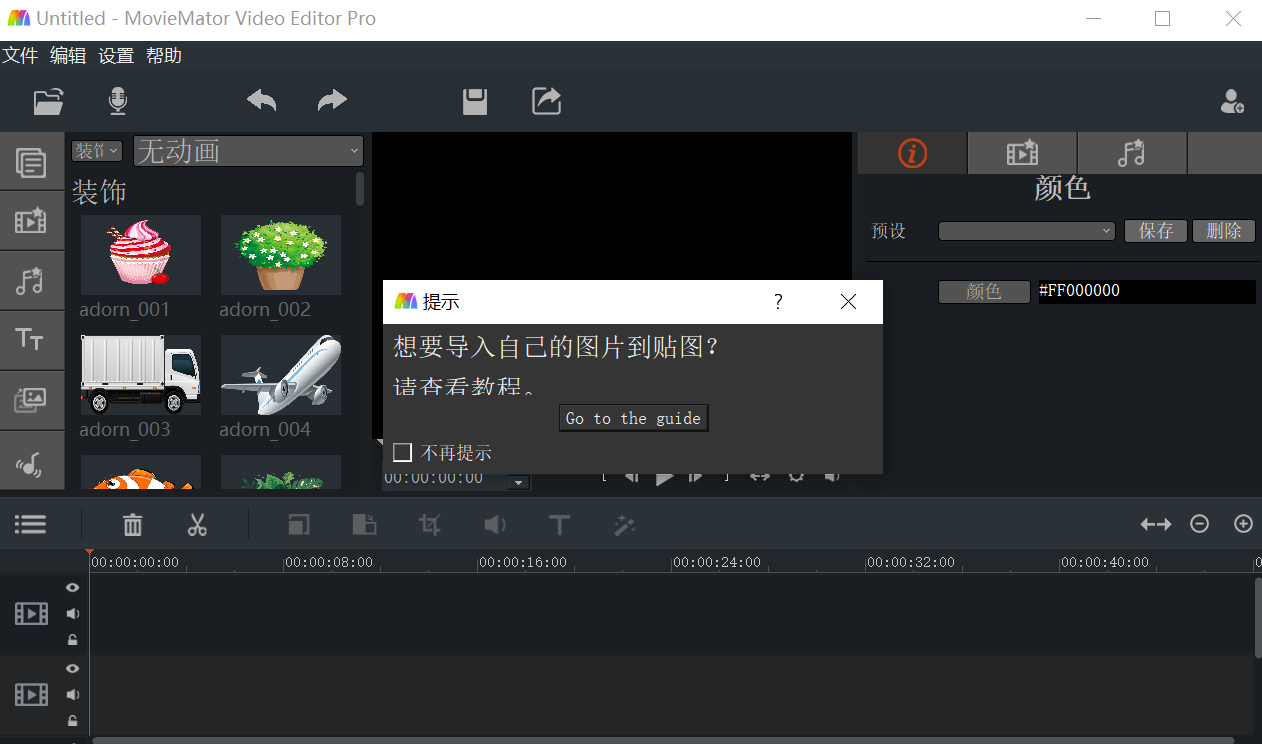Open the voiceover microphone recorder
Screen dimensions: 1262x744
click(117, 100)
